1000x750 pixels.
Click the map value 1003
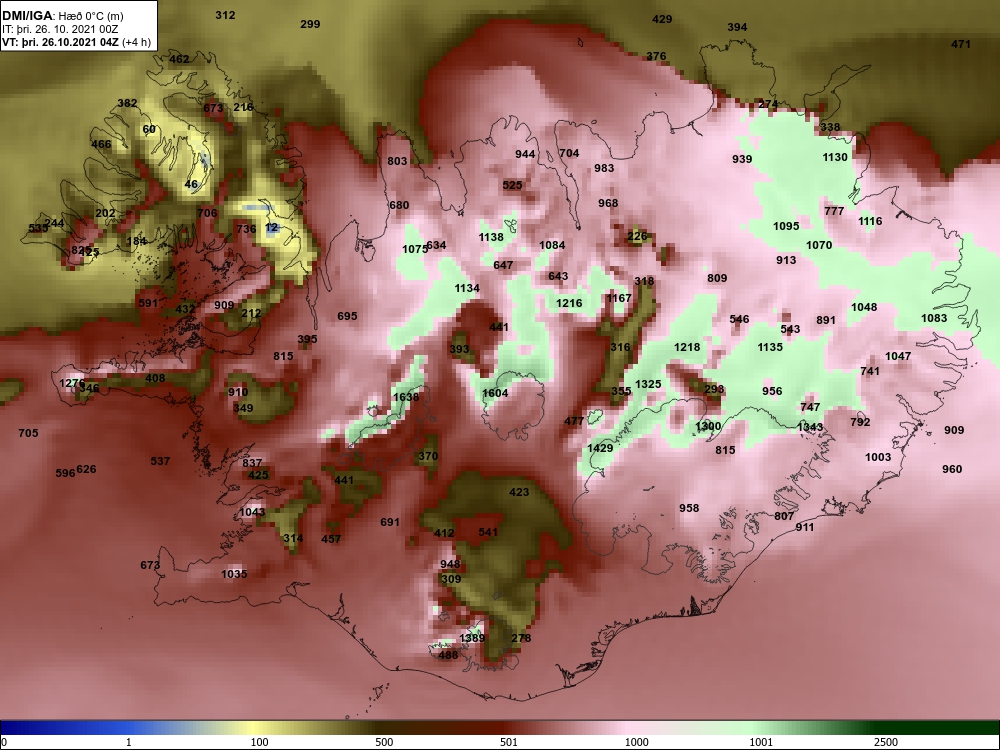pyautogui.click(x=878, y=457)
